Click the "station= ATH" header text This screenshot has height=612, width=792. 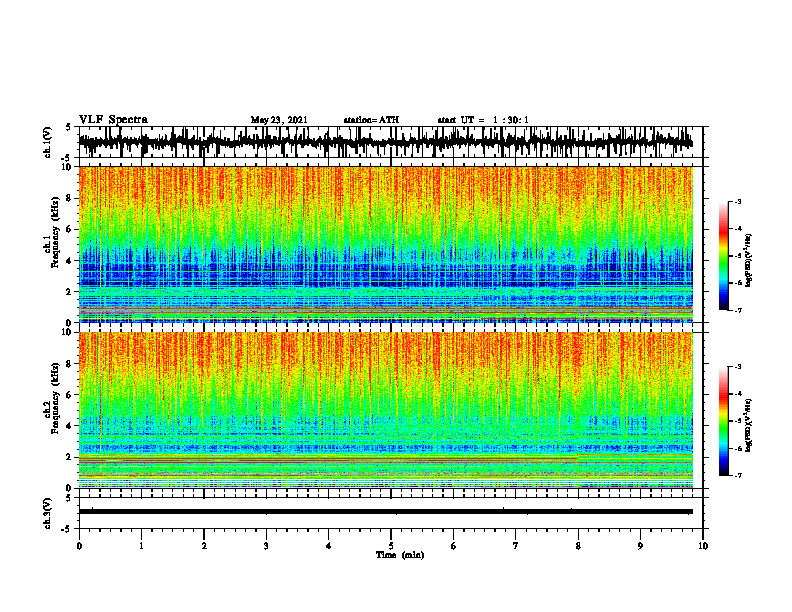pyautogui.click(x=371, y=120)
